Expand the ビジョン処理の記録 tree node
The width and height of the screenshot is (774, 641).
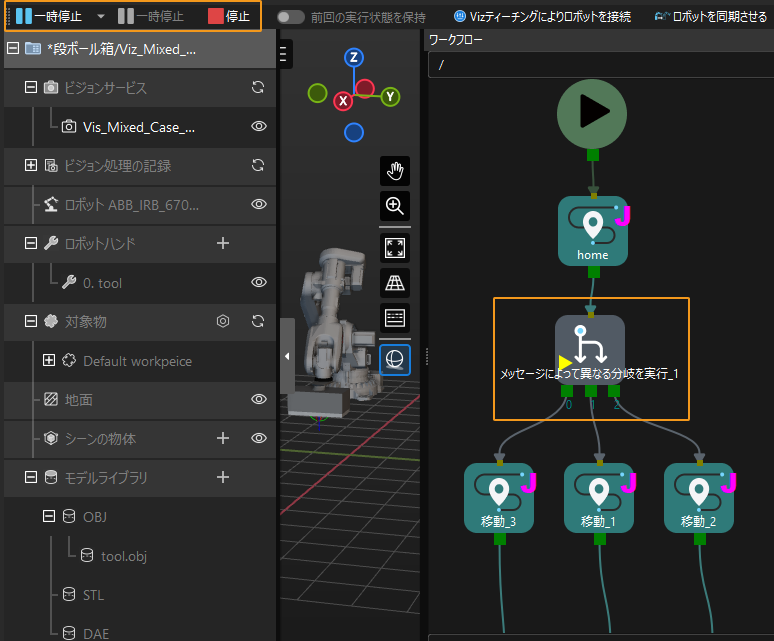[x=31, y=165]
